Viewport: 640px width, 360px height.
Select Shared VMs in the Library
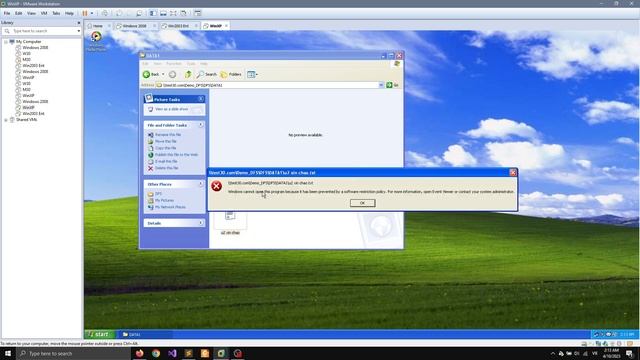pos(26,120)
